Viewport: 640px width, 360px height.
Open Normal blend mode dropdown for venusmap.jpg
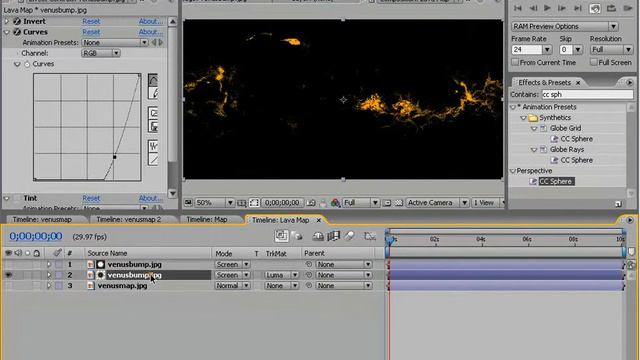click(x=232, y=286)
